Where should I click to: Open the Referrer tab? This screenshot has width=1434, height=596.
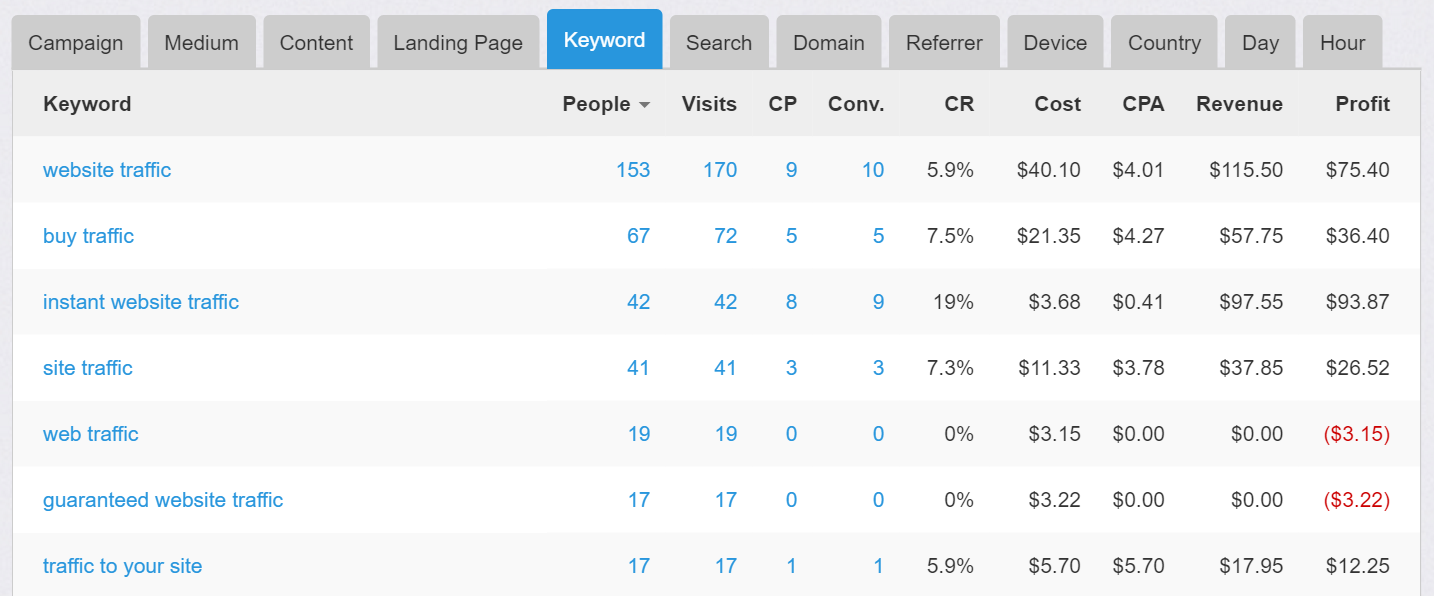click(x=944, y=43)
